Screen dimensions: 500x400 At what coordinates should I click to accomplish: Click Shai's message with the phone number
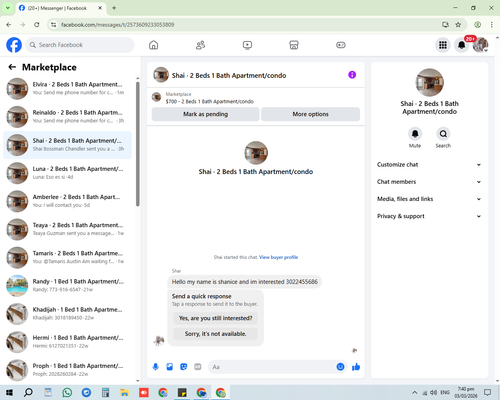[x=245, y=282]
